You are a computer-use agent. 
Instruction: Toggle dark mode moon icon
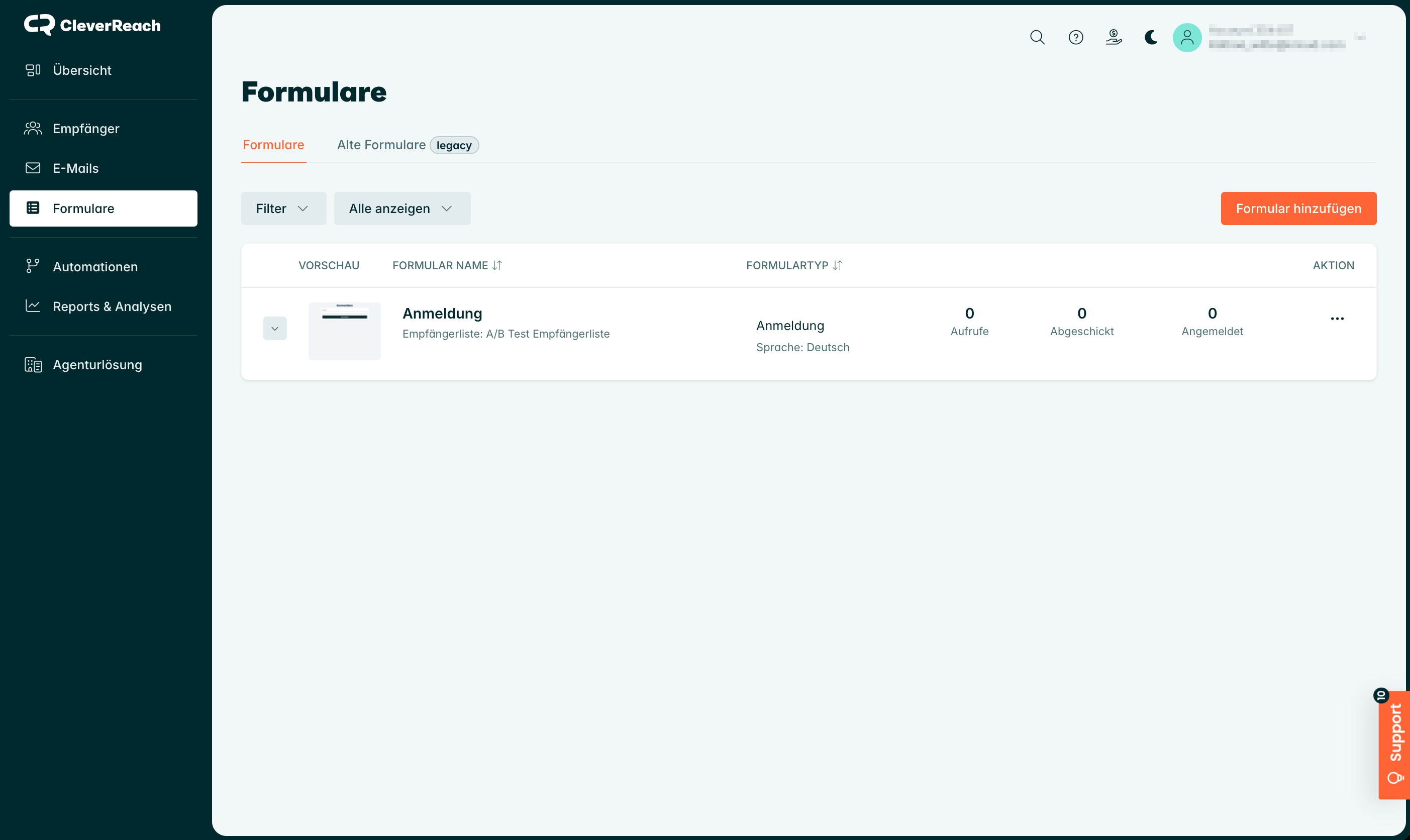[x=1151, y=37]
